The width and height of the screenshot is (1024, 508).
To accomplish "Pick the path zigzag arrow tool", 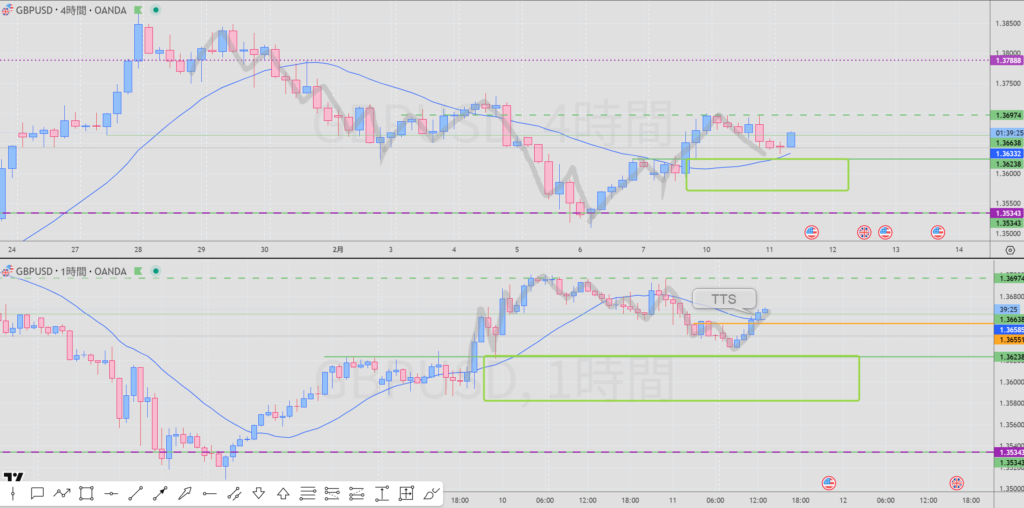I will pyautogui.click(x=62, y=492).
